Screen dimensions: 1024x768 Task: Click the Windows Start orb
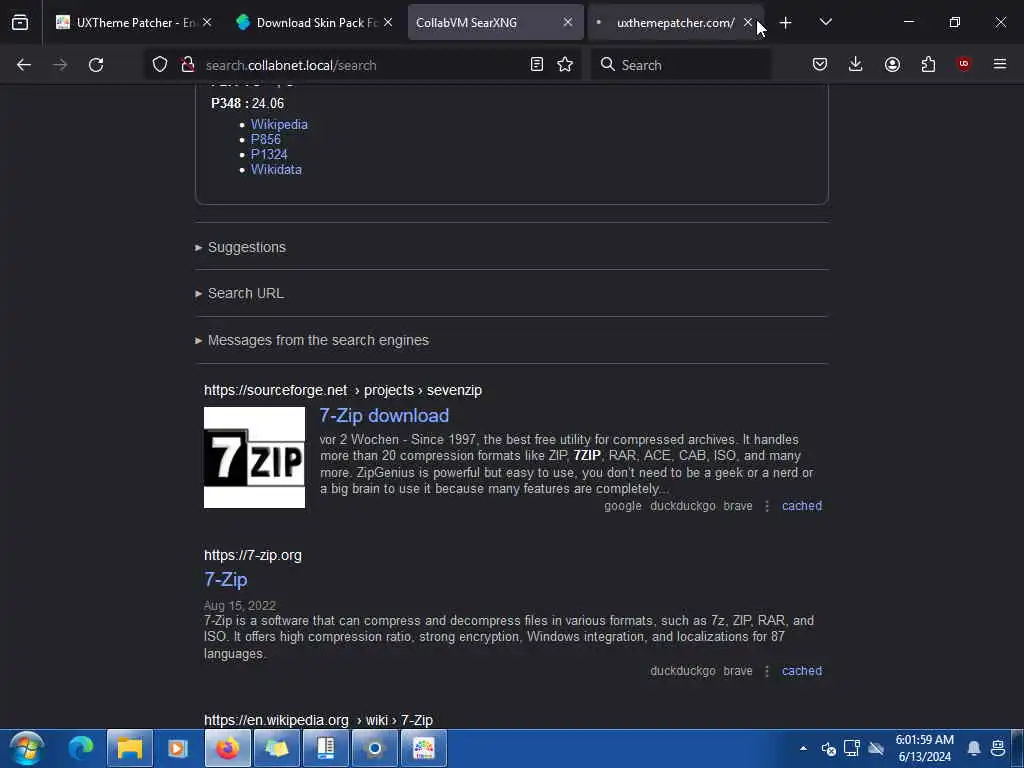pyautogui.click(x=27, y=748)
